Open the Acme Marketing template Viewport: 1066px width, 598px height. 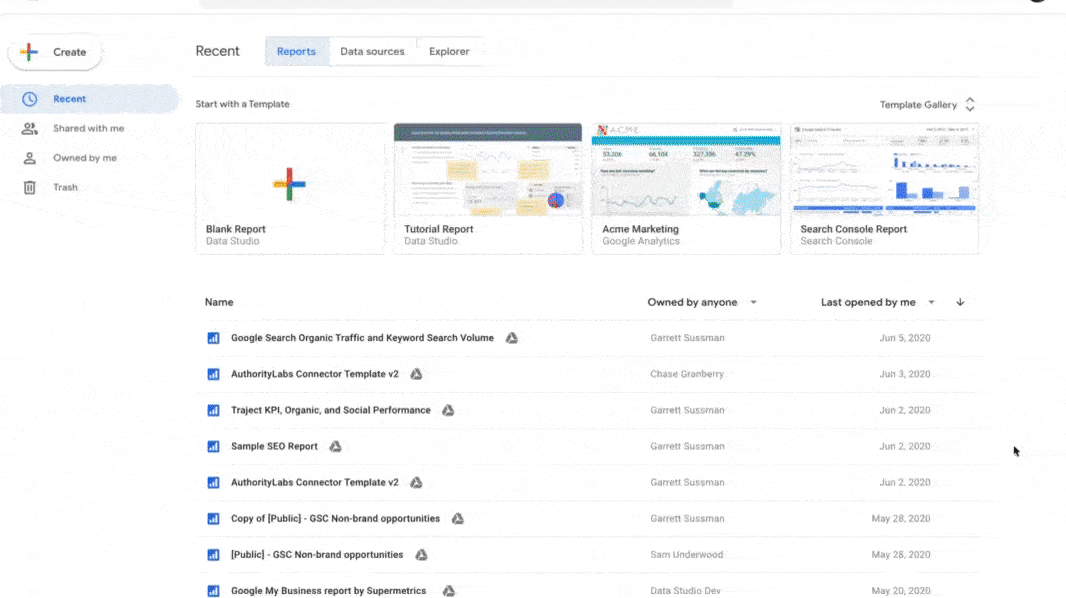(686, 188)
